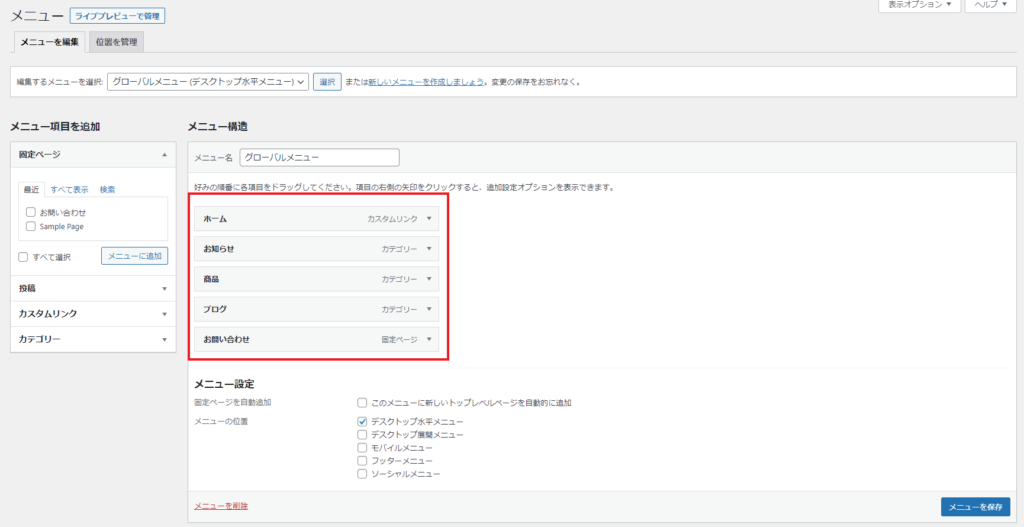Check the Sample Page checkbox
Viewport: 1024px width, 527px height.
click(31, 227)
